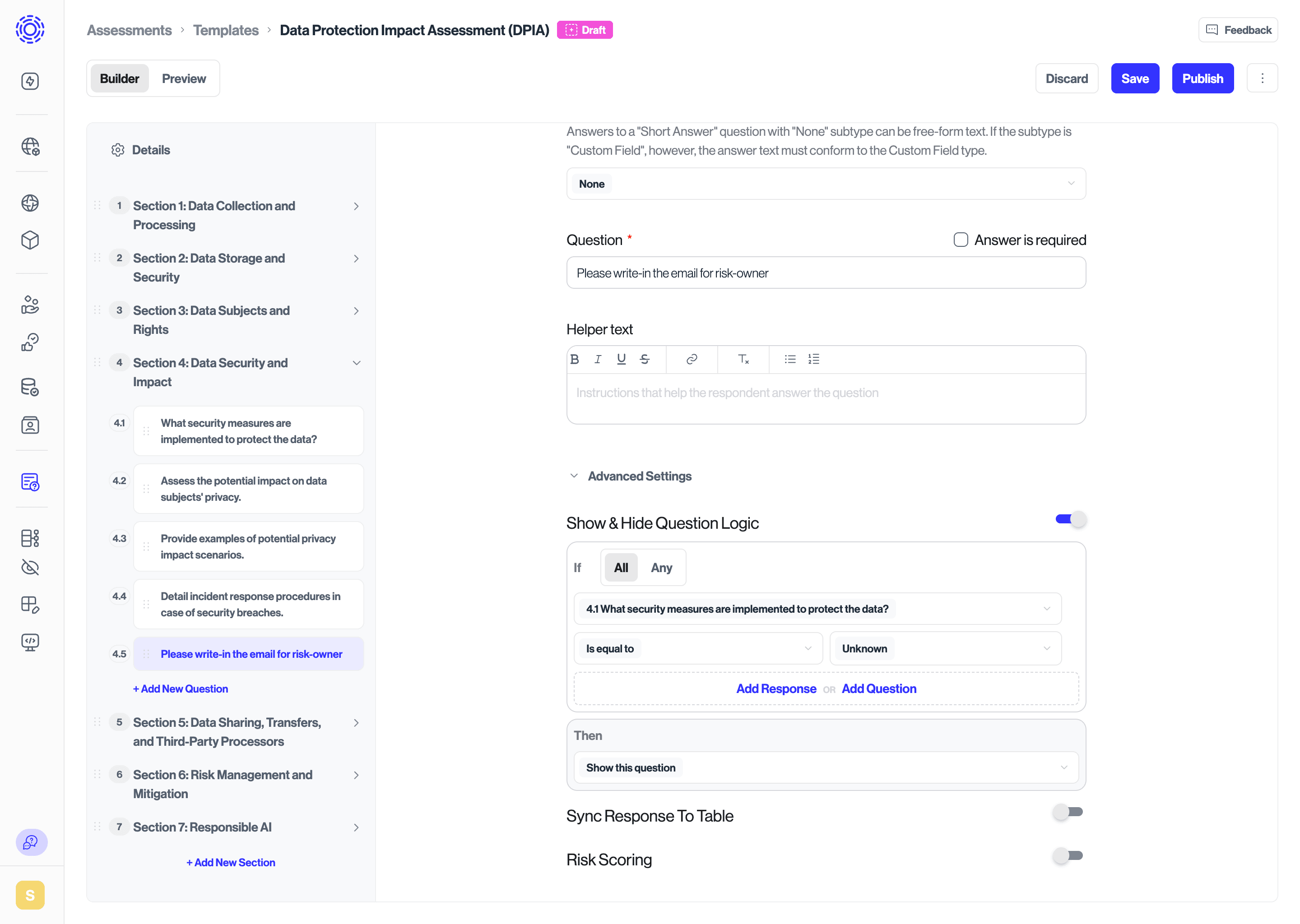
Task: Check the Answer is required checkbox
Action: tap(960, 240)
